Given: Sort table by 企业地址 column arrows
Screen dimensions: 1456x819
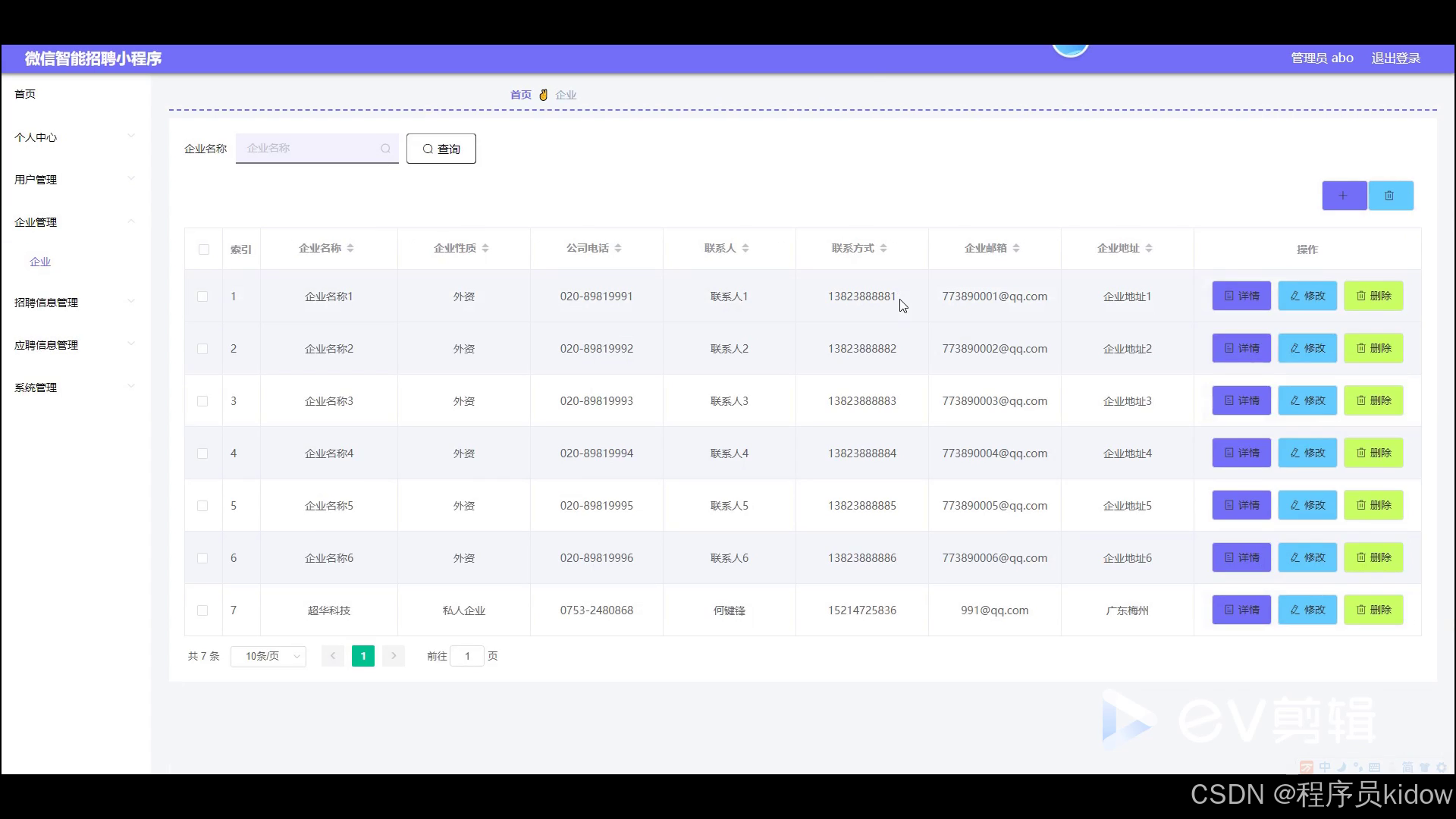Looking at the screenshot, I should tap(1149, 249).
